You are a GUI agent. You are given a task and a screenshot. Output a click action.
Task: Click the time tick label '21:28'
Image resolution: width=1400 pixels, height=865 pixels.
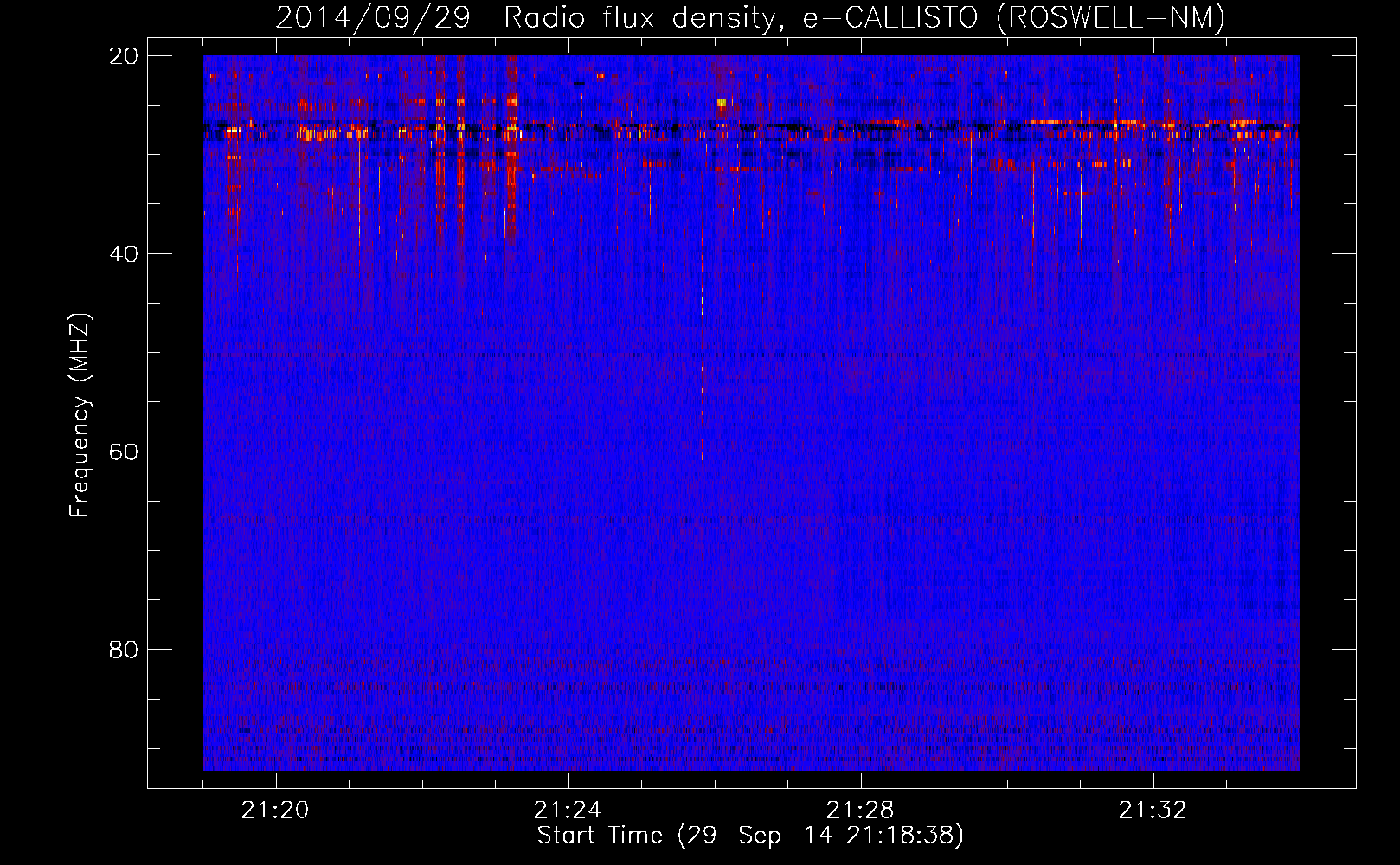click(860, 811)
